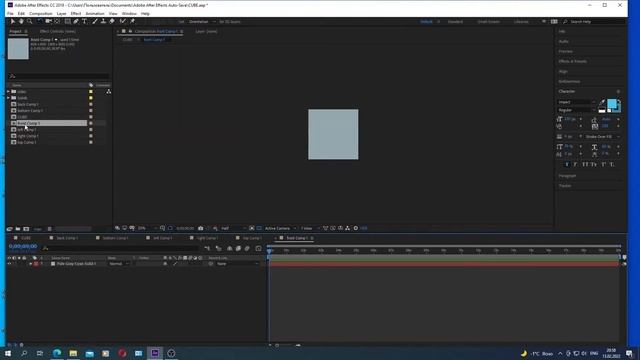Expand the first folder in Project panel
This screenshot has height=360, width=640.
[x=9, y=92]
